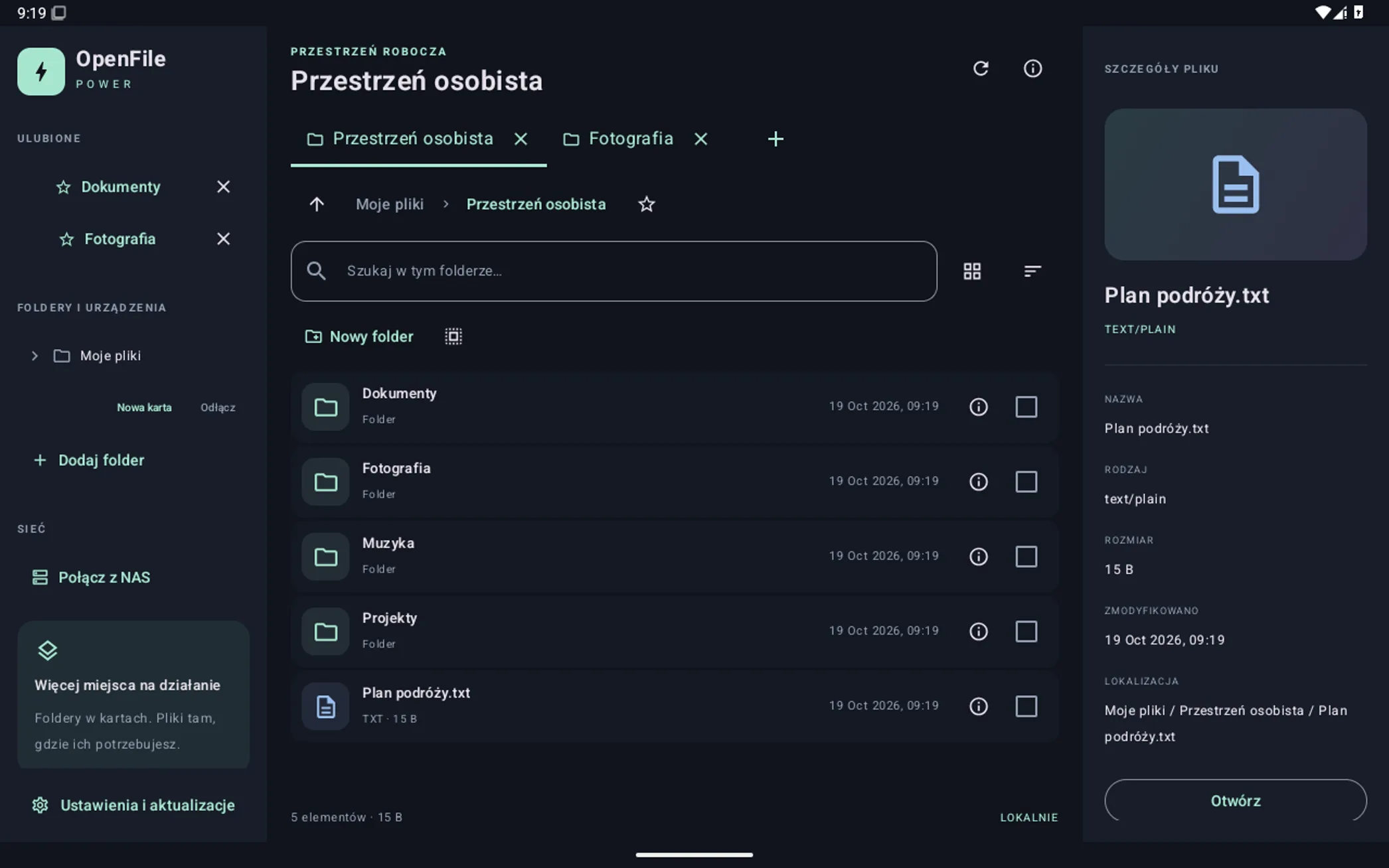The image size is (1389, 868).
Task: Click the select all items icon
Action: 453,336
